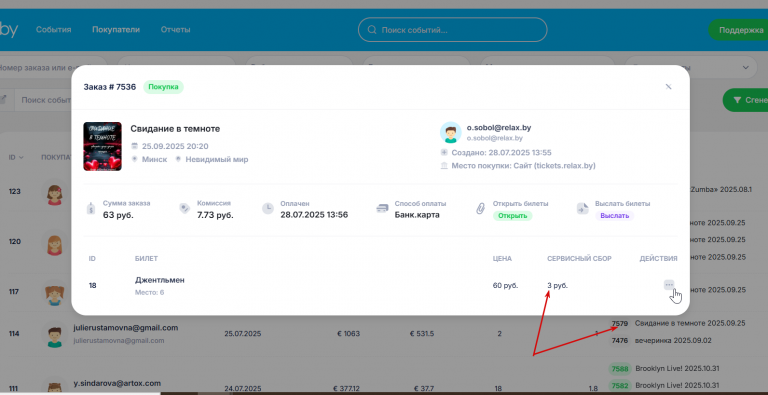Close the order 7536 dialog
This screenshot has width=768, height=395.
point(668,87)
